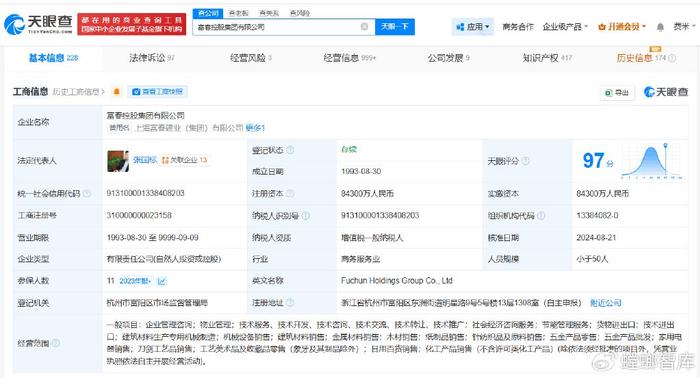
Task: Click the help icon next to 注册资本
Action: [x=290, y=193]
